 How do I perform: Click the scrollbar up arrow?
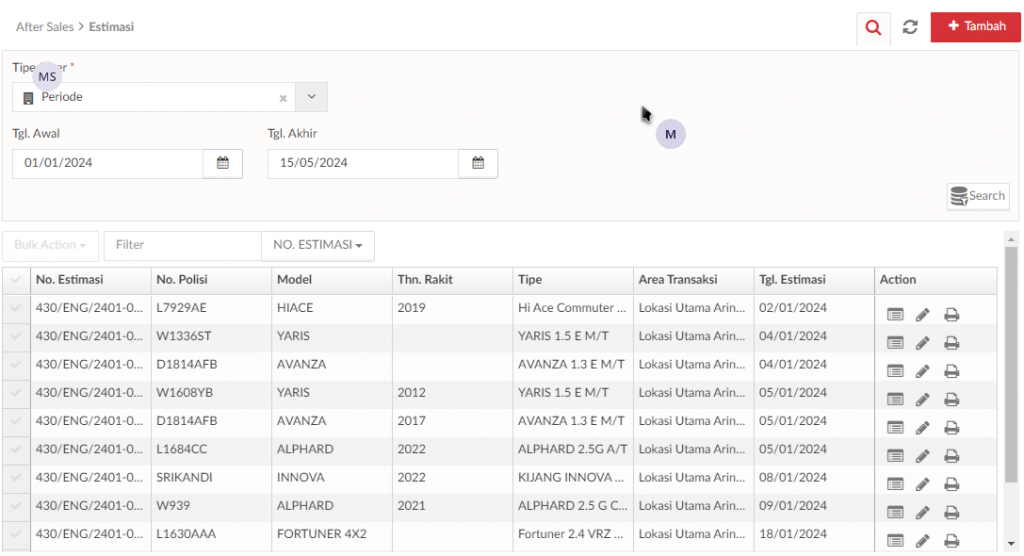point(1011,240)
